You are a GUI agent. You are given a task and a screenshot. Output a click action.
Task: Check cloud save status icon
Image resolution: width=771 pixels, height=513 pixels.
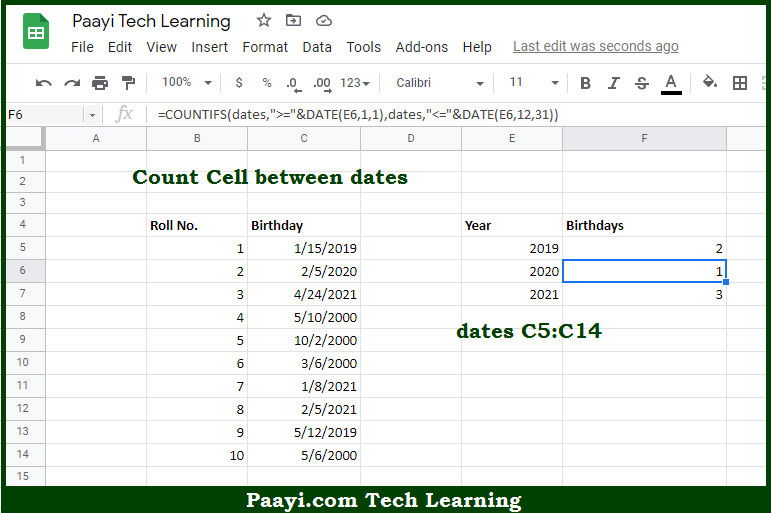click(324, 21)
